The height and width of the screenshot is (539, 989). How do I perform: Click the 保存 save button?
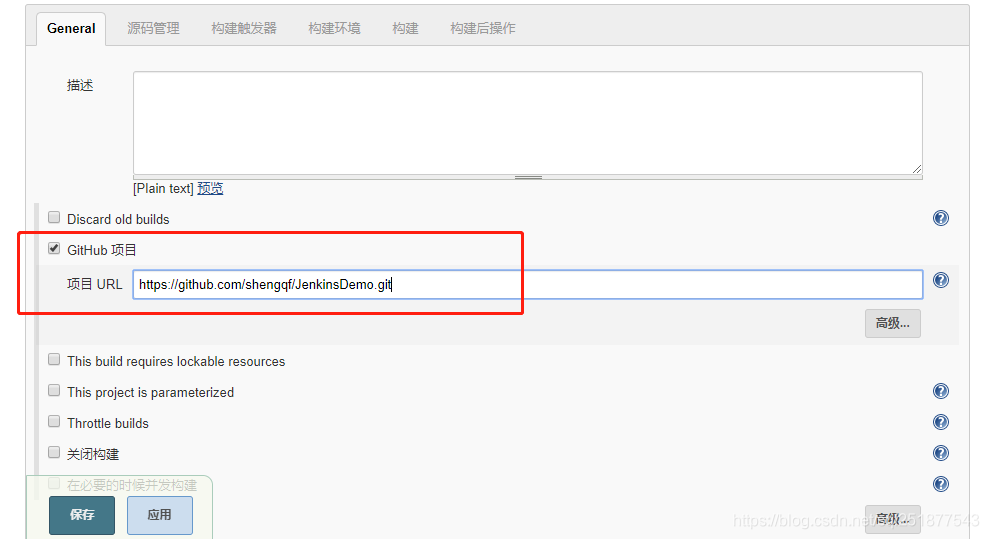[x=82, y=515]
